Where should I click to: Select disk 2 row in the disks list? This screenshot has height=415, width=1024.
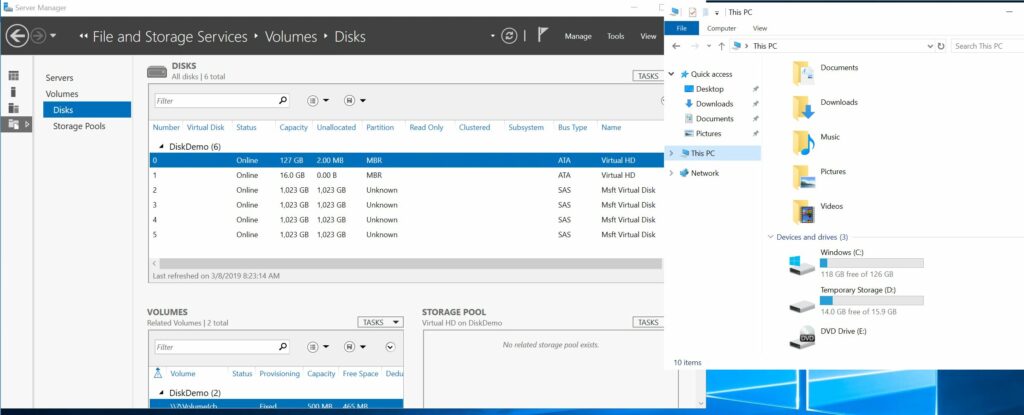point(406,190)
